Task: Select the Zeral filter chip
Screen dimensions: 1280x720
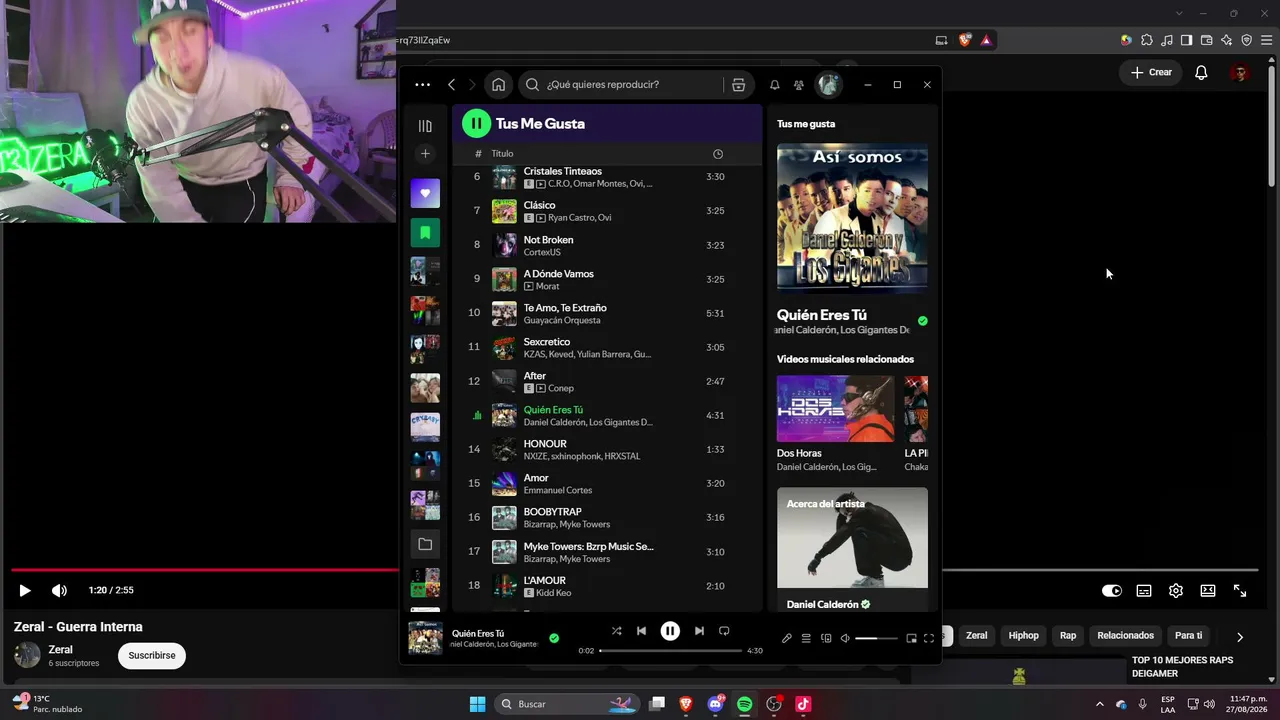Action: [977, 636]
